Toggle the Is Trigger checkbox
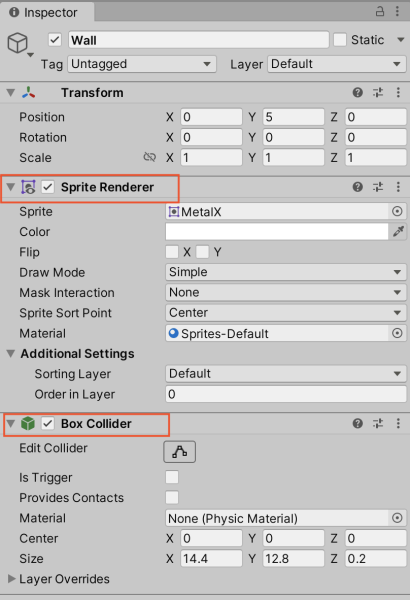This screenshot has height=600, width=410. tap(172, 477)
